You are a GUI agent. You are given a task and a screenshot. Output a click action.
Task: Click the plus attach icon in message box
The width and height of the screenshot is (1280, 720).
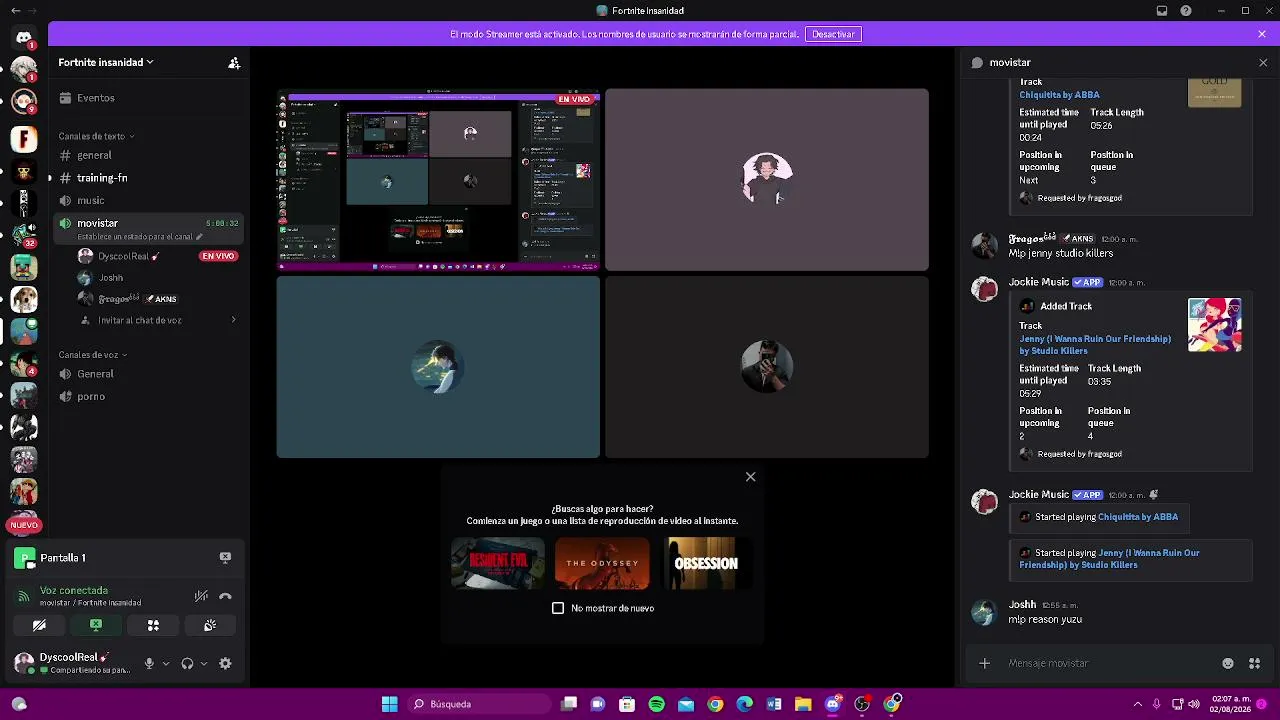(984, 663)
